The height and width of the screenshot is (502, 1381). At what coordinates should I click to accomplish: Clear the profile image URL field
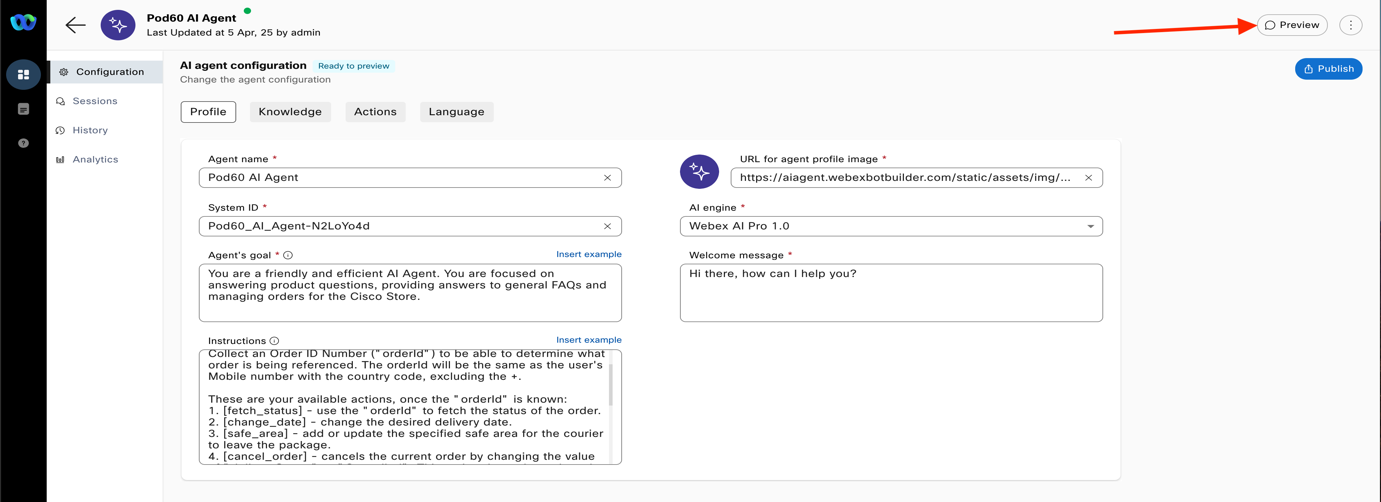click(x=1088, y=178)
